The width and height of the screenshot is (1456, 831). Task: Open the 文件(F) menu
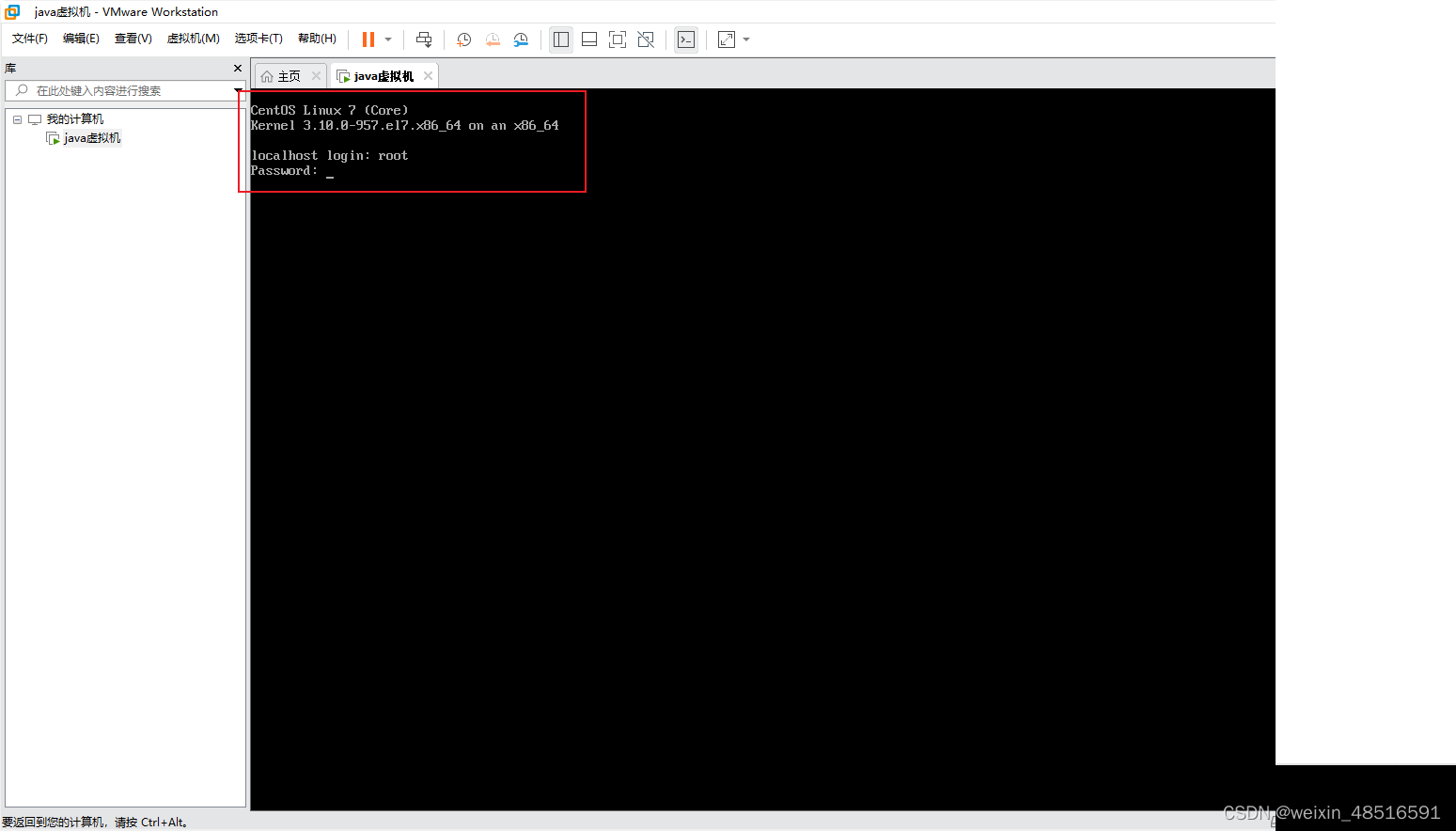[x=30, y=39]
